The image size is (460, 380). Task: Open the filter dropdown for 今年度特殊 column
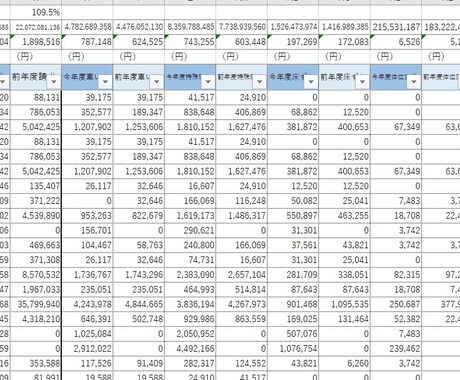coord(208,82)
